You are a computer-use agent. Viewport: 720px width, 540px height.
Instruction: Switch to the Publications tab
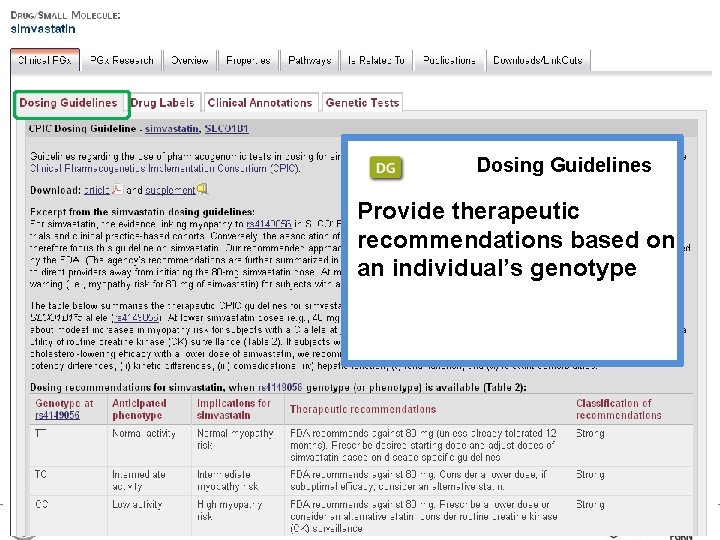tap(449, 60)
